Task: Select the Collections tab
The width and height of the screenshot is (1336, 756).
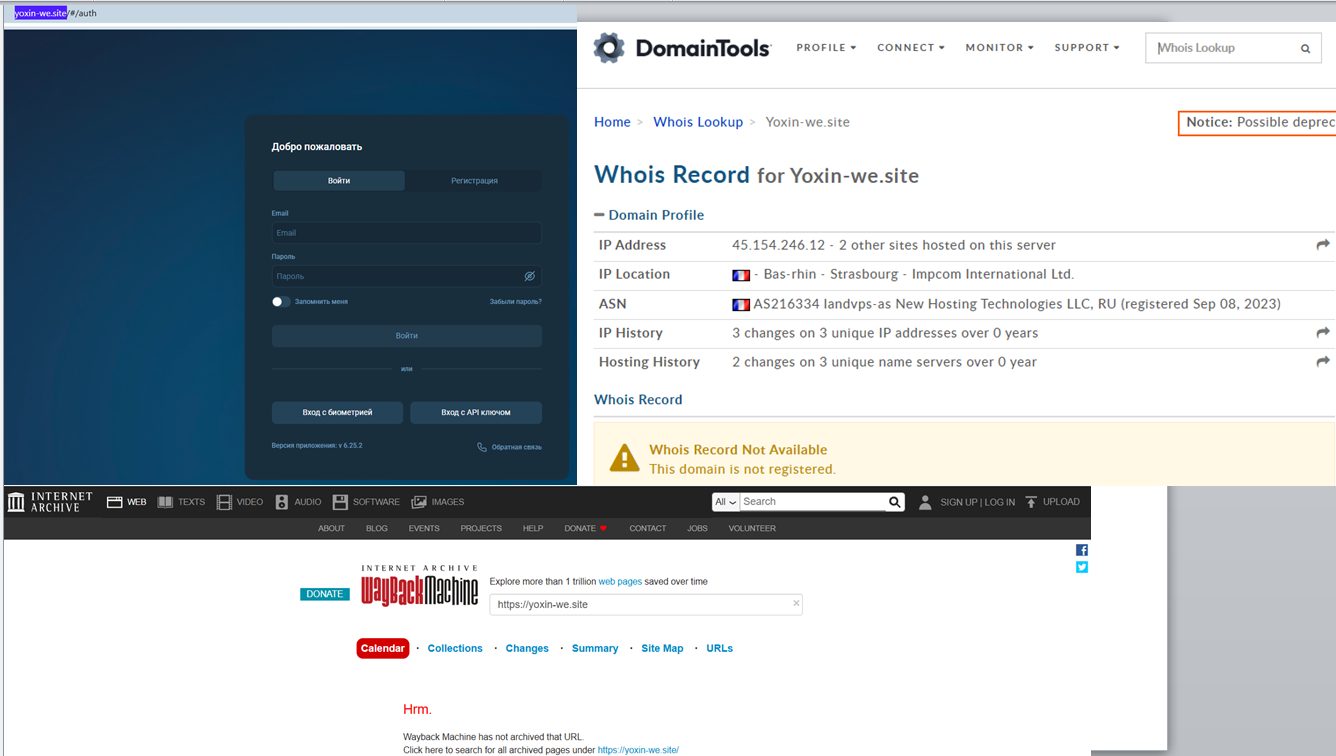Action: pos(455,648)
